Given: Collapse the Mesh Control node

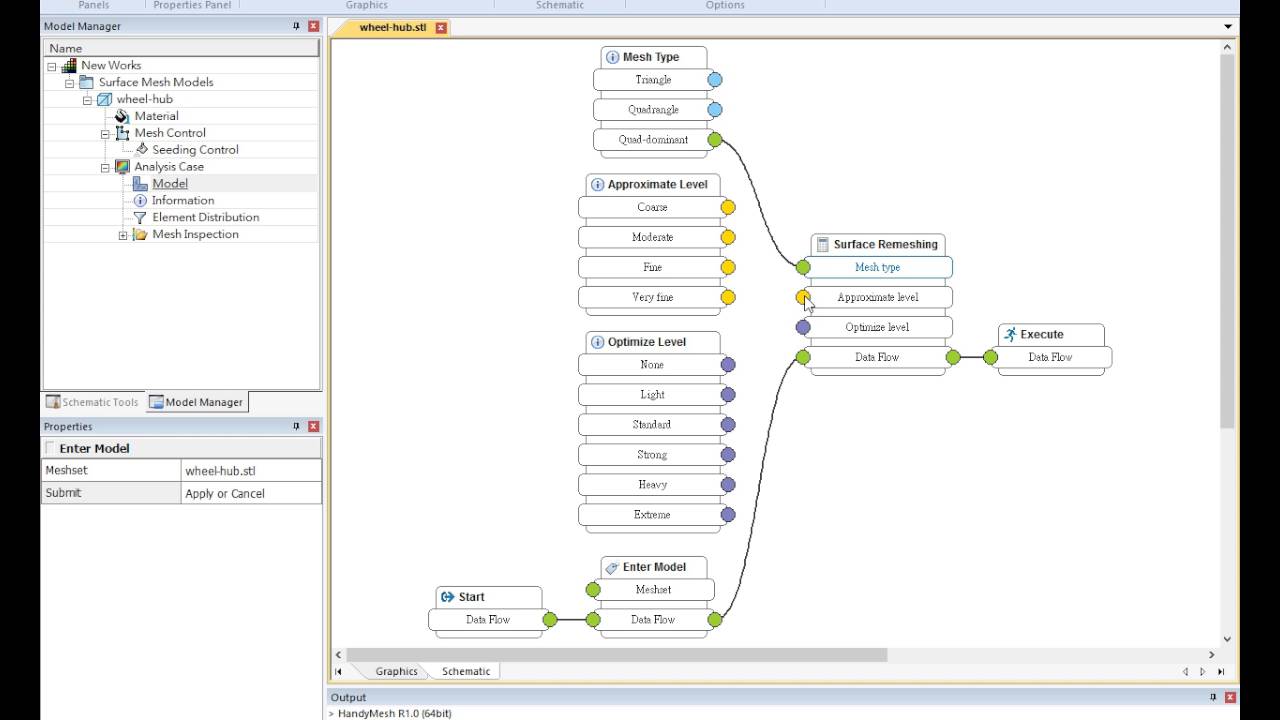Looking at the screenshot, I should (105, 133).
